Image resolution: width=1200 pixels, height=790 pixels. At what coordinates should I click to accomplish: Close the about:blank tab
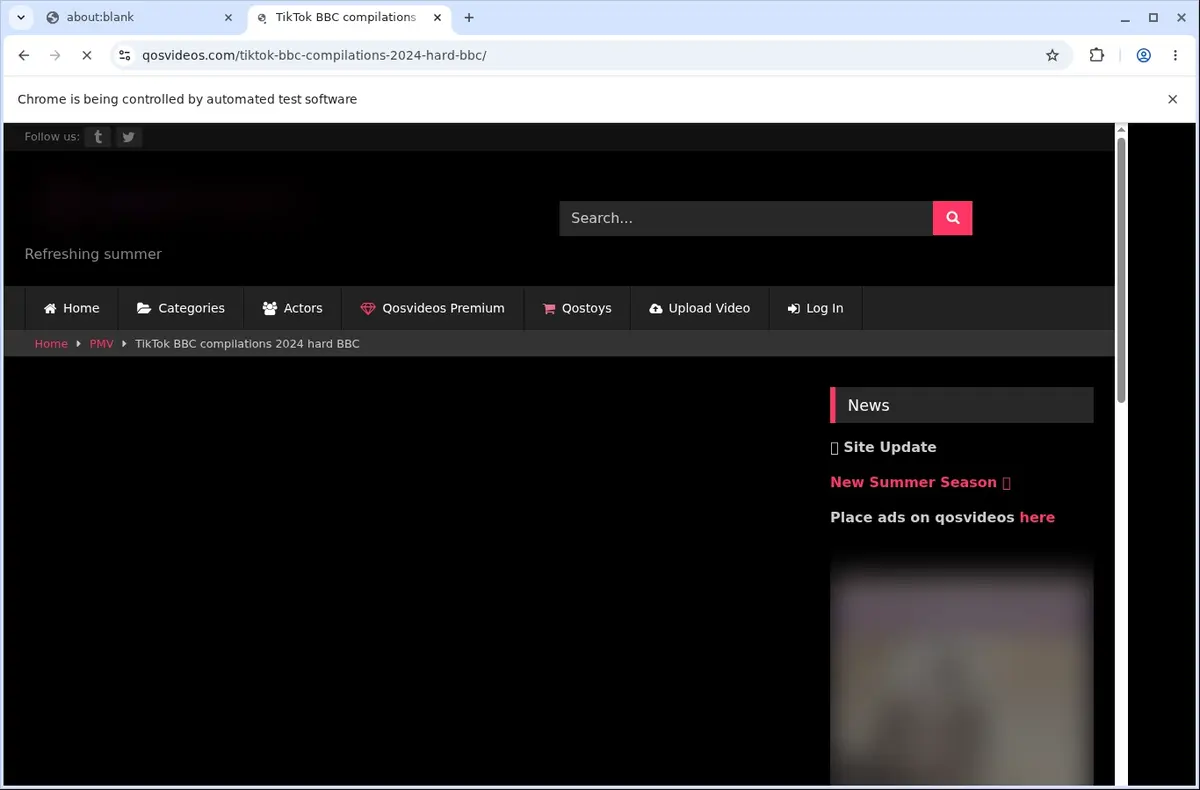pos(228,17)
